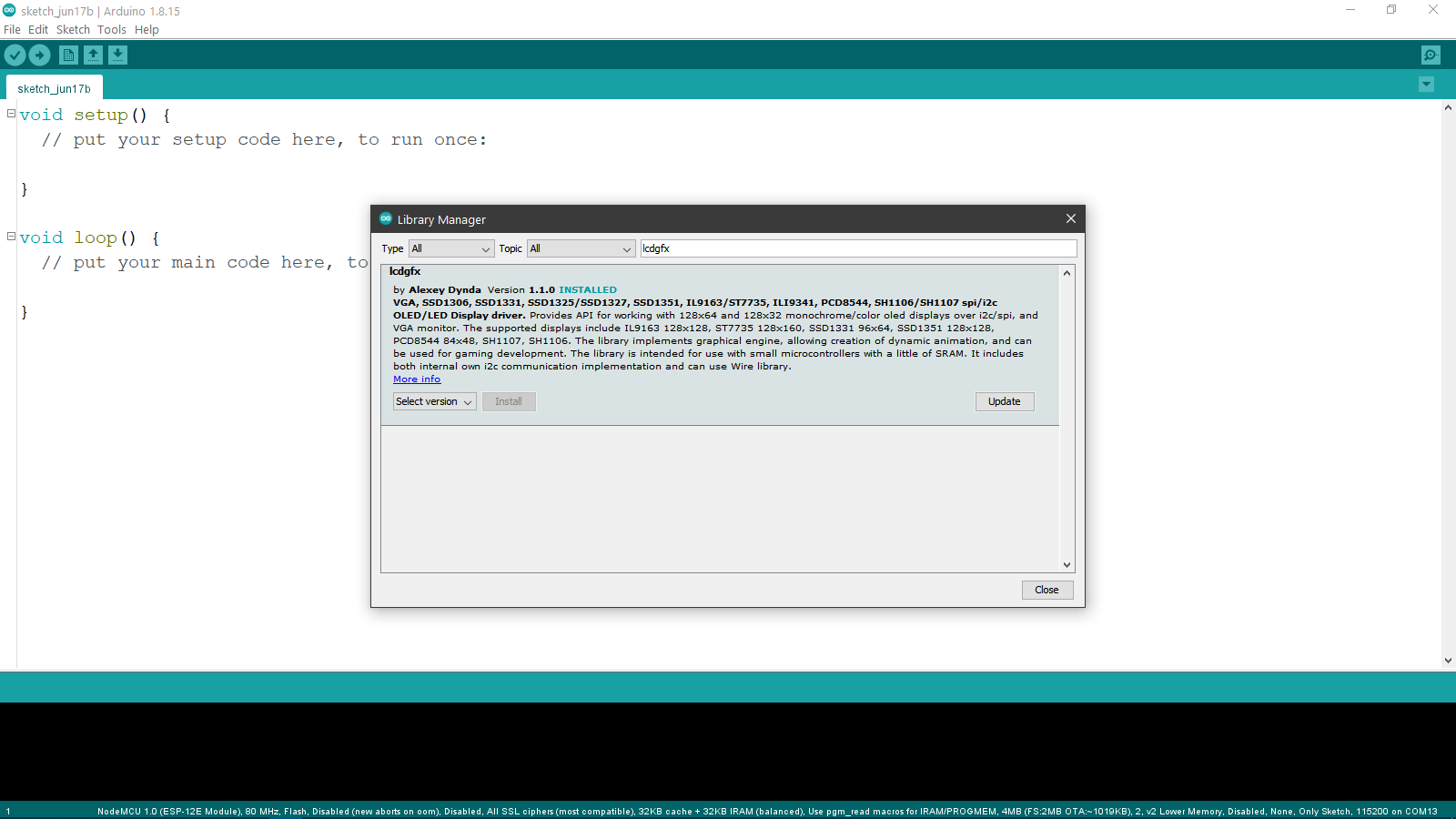The image size is (1456, 819).
Task: Open the Select version dropdown
Action: 434,401
